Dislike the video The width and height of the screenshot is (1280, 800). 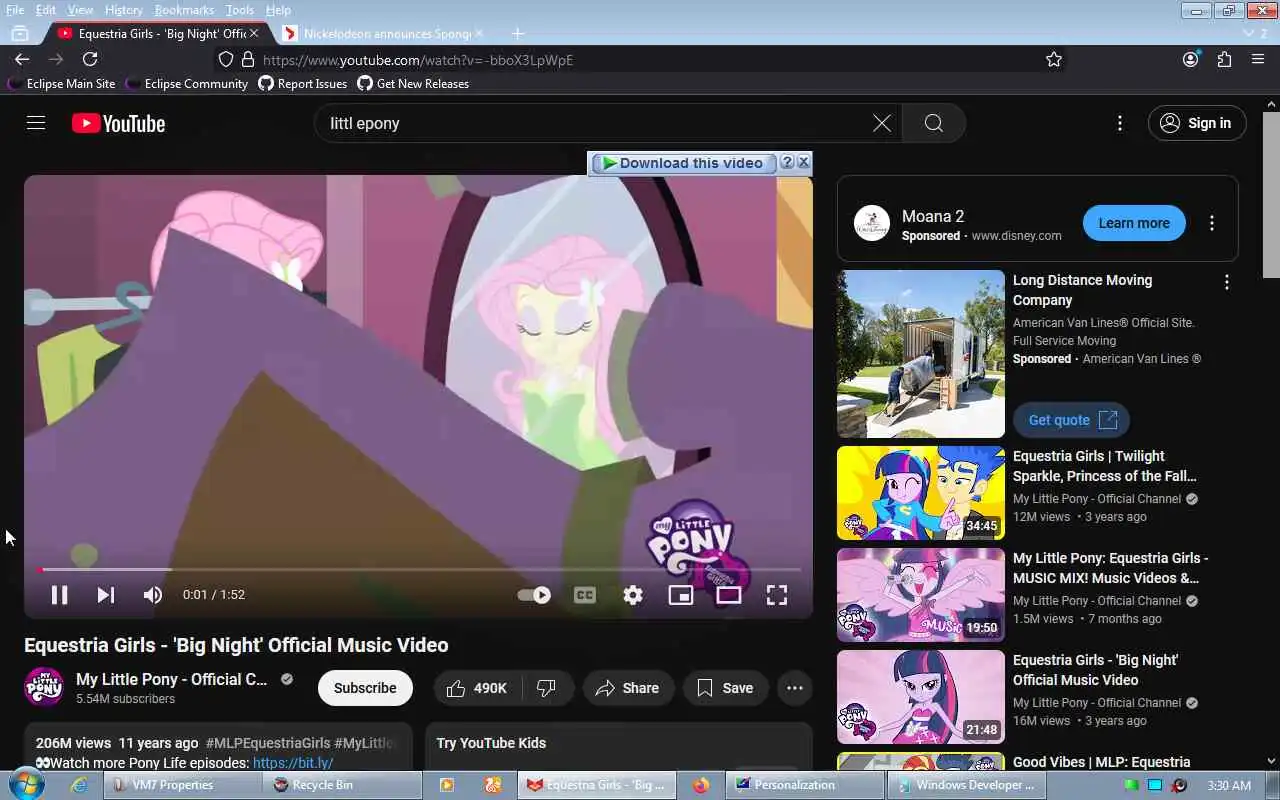[547, 688]
